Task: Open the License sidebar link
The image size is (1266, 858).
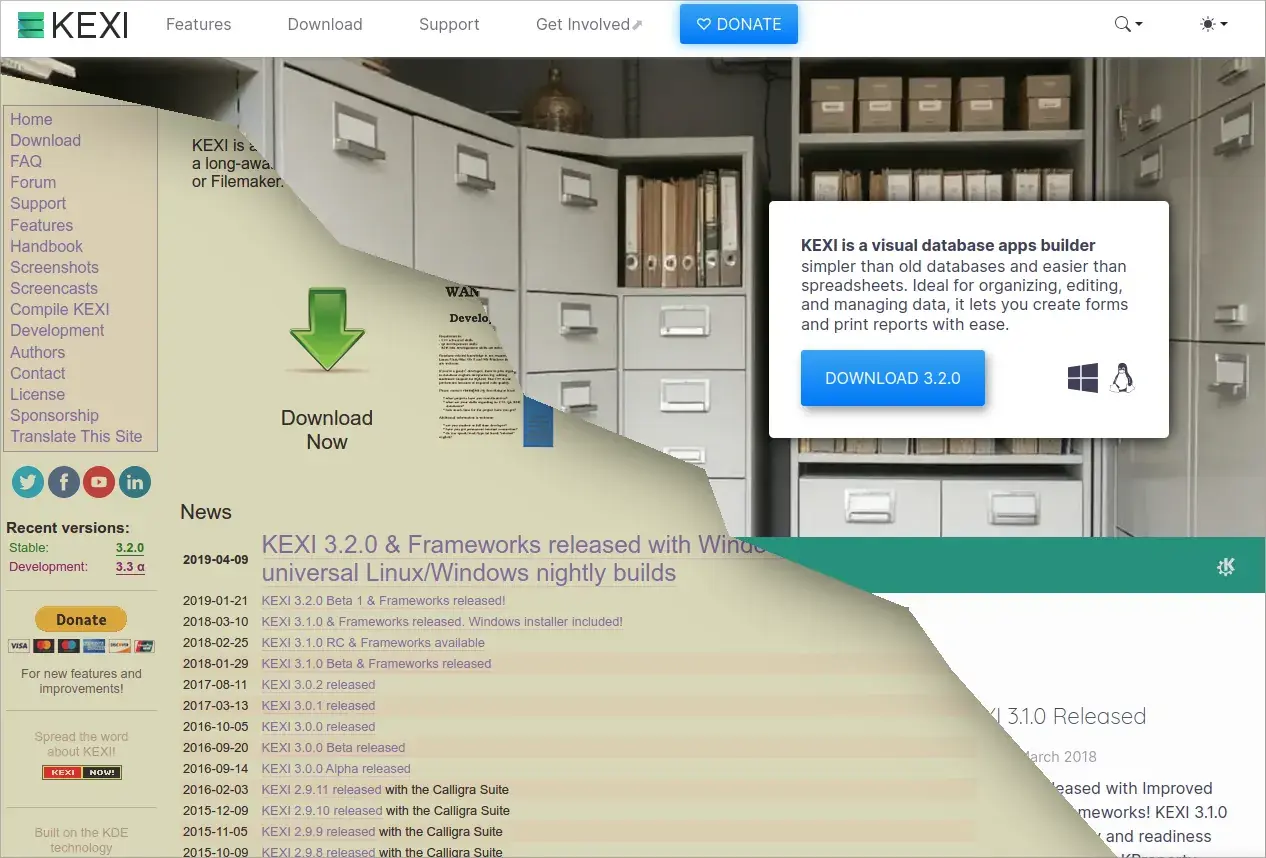Action: point(37,394)
